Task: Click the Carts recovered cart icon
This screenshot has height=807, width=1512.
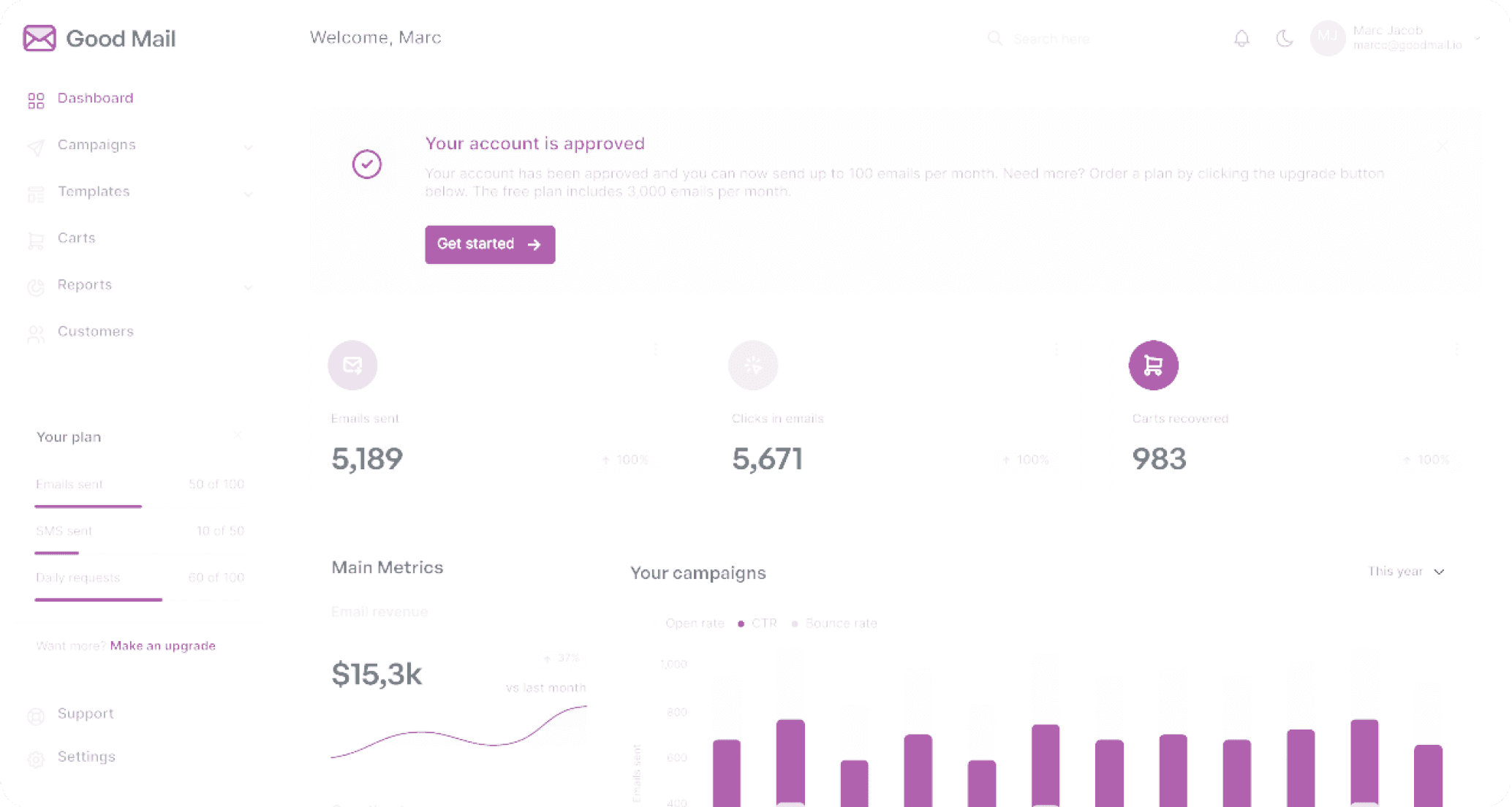Action: (1153, 365)
